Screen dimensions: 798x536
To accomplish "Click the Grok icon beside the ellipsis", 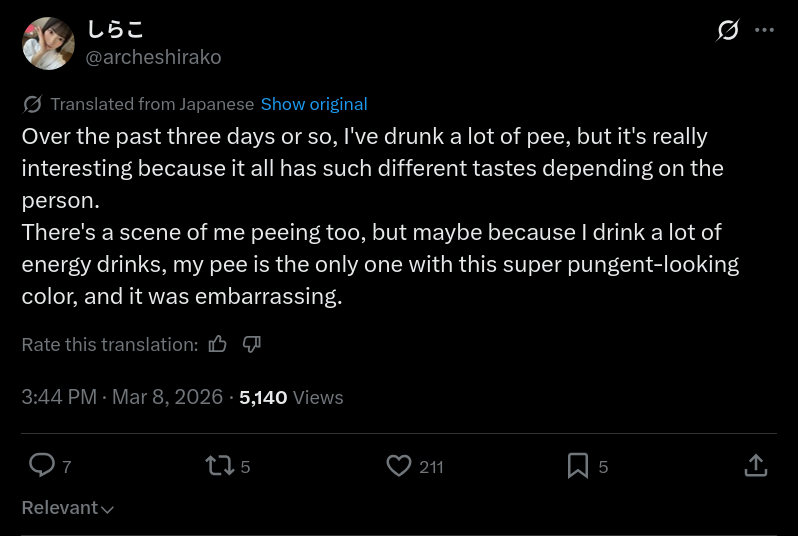I will [x=728, y=30].
